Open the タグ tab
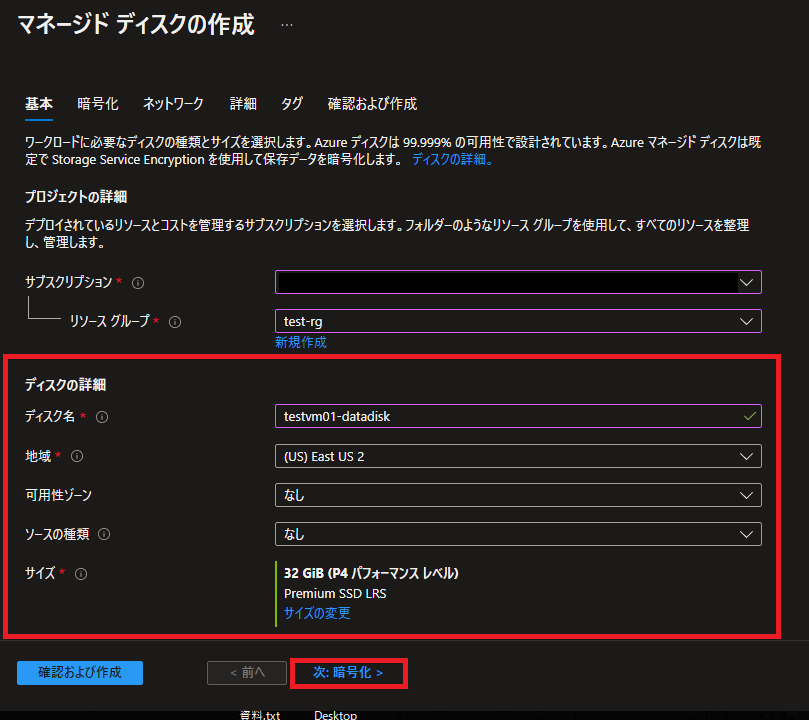This screenshot has height=720, width=809. click(x=292, y=104)
